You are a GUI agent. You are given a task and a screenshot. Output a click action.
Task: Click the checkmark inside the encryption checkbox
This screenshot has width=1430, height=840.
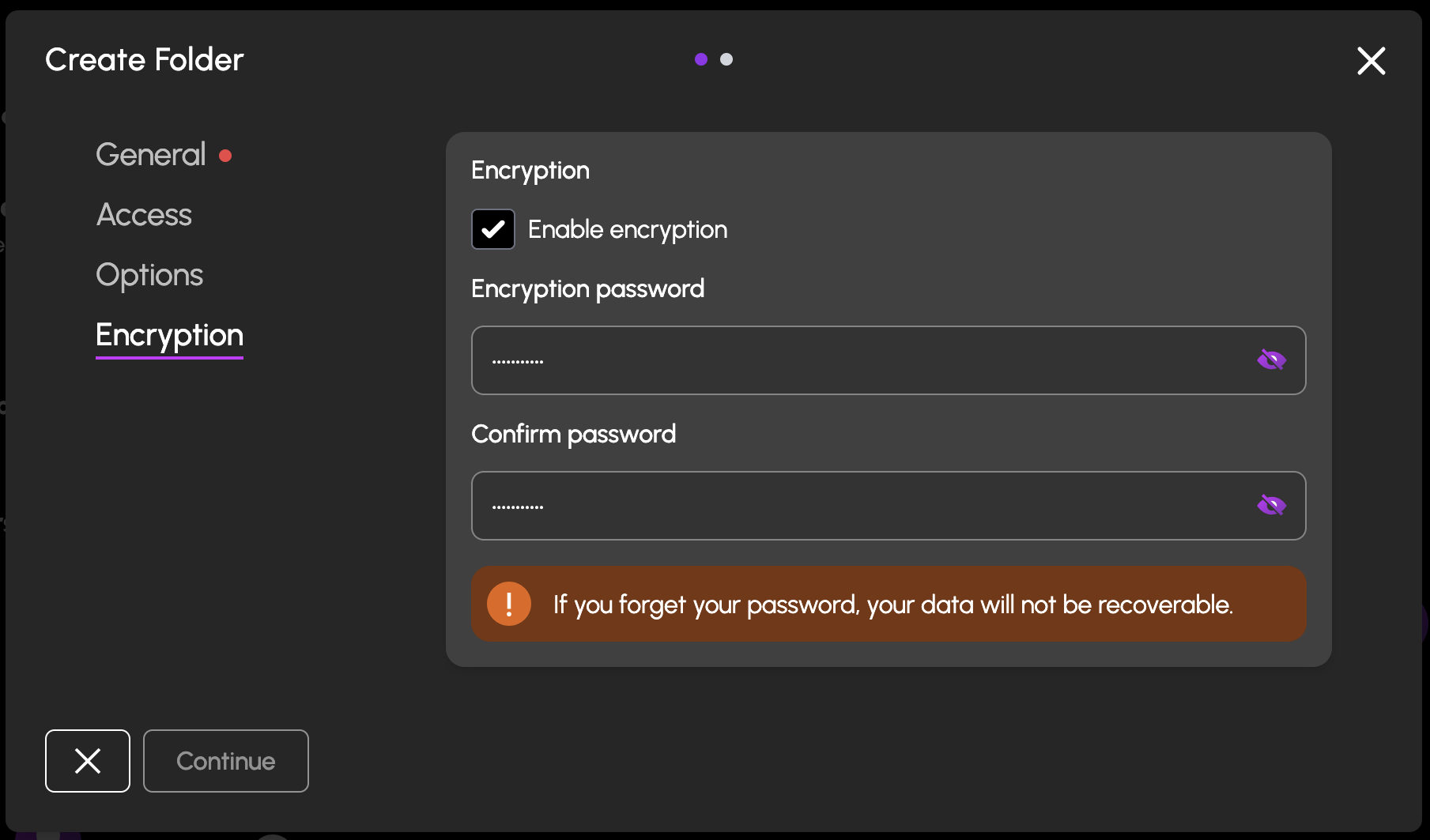(492, 229)
